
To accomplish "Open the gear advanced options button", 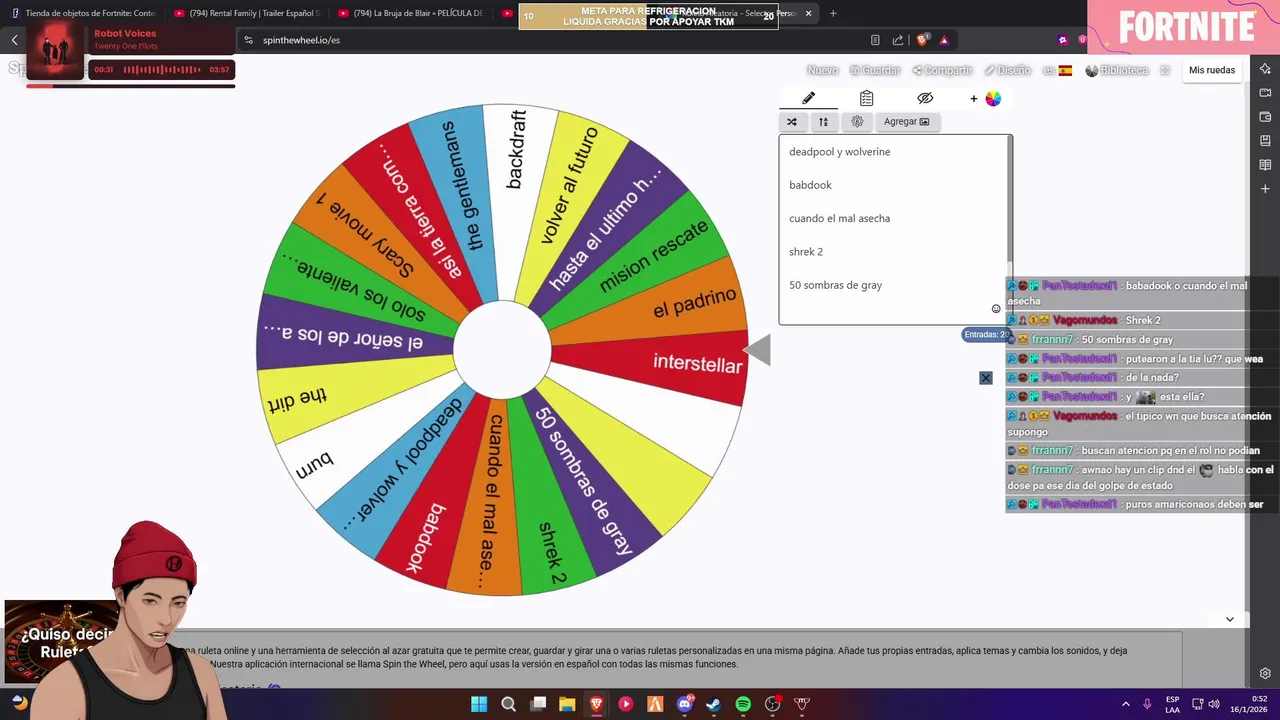I will pyautogui.click(x=857, y=122).
